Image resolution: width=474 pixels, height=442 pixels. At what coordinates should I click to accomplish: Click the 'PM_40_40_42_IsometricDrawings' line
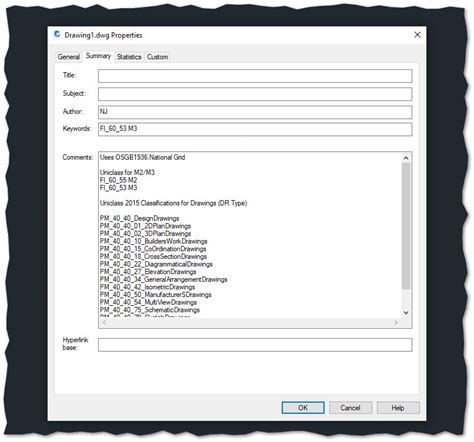coord(147,287)
